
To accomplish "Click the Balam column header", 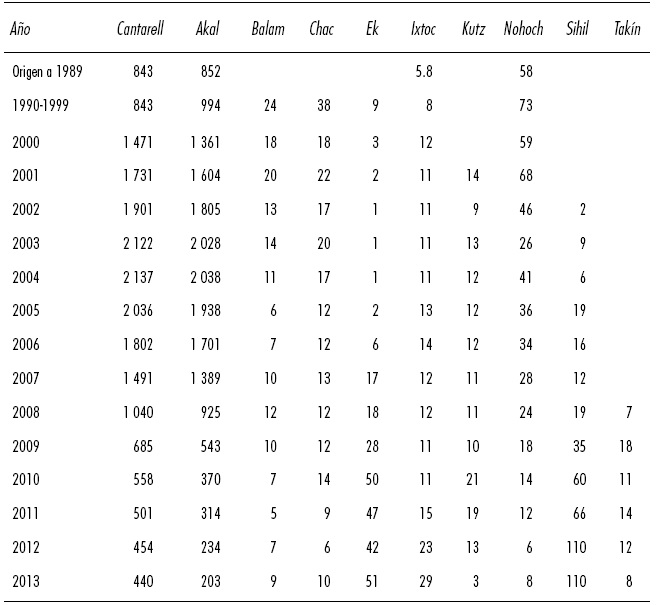I will tap(267, 29).
